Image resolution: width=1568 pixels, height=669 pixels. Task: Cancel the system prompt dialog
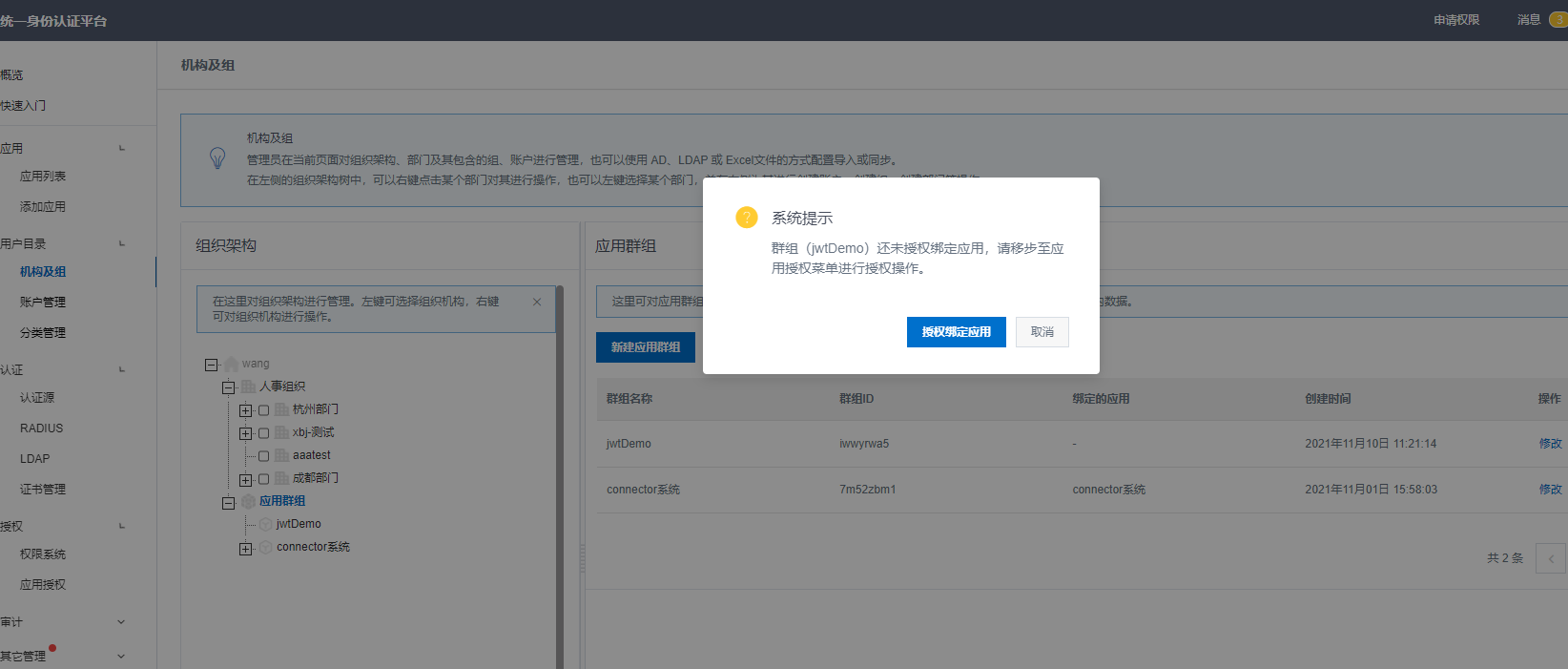click(x=1042, y=332)
